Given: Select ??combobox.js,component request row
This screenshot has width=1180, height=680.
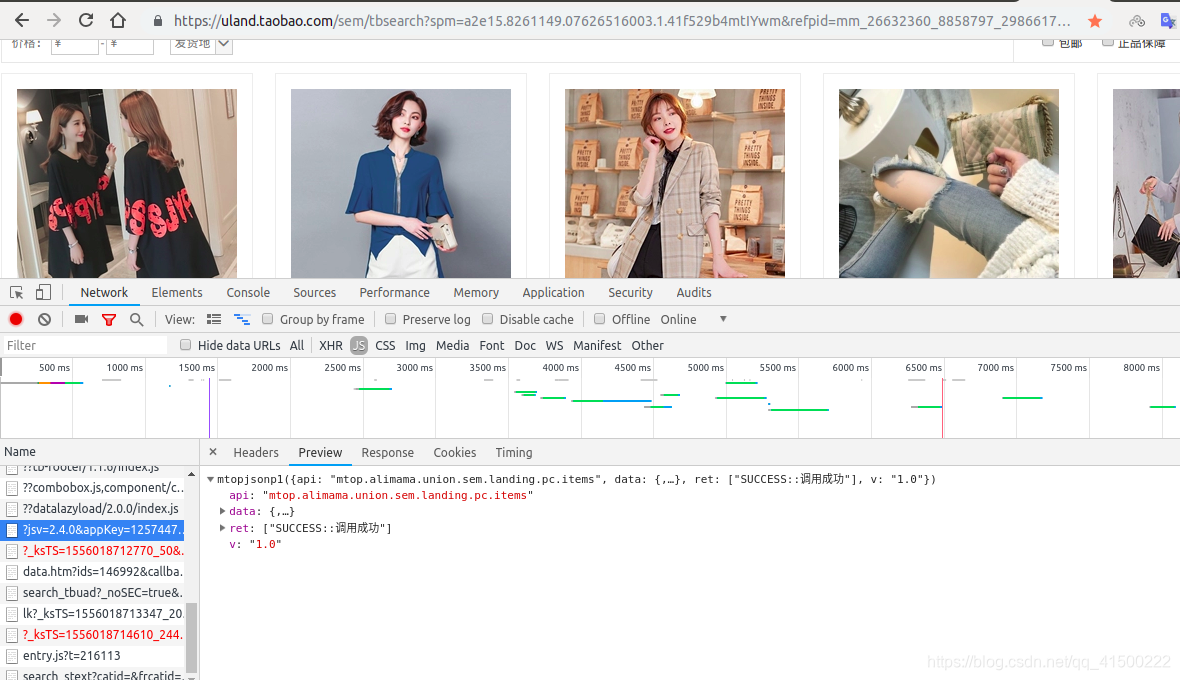Looking at the screenshot, I should [x=93, y=487].
